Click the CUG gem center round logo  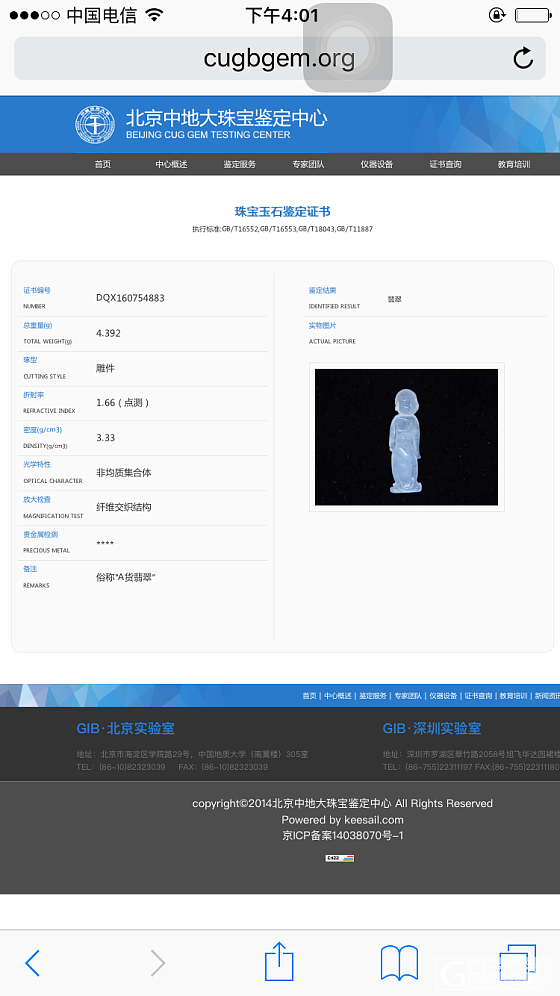(x=95, y=124)
